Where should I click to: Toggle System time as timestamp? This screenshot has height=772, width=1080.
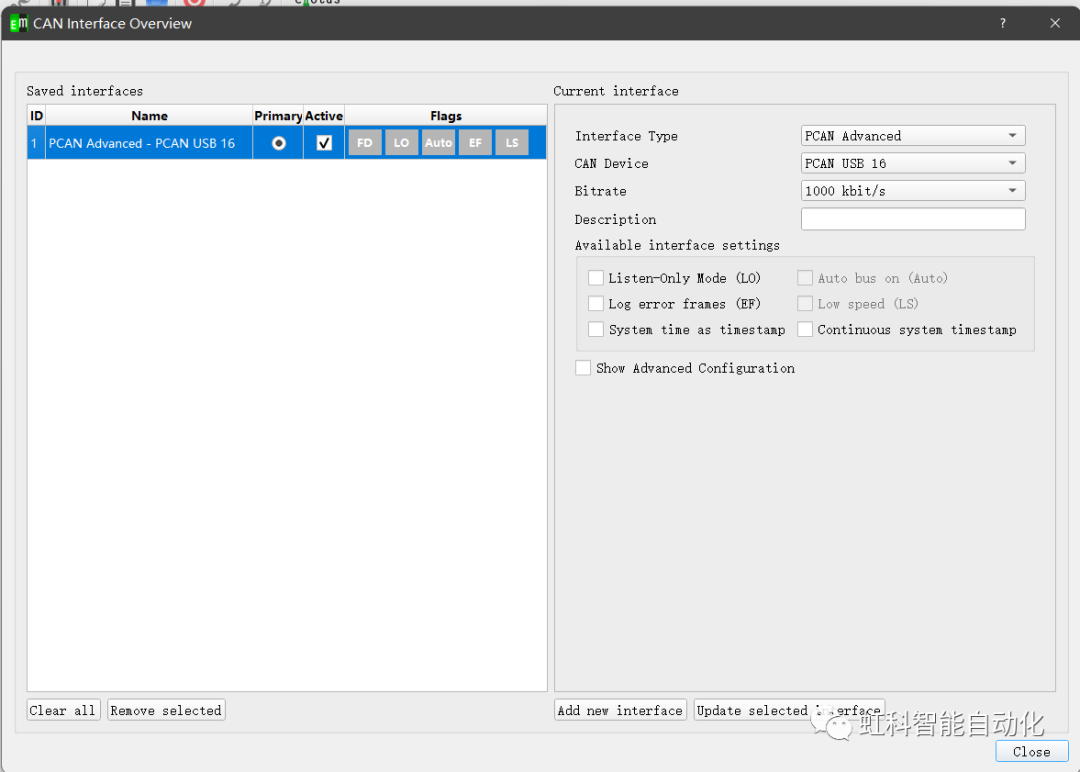pos(596,330)
